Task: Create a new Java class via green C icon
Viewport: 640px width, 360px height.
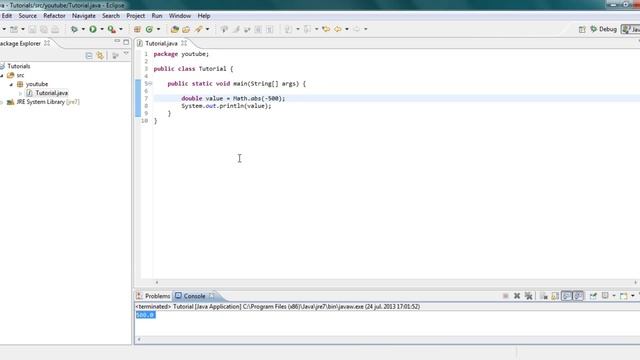Action: click(x=149, y=29)
